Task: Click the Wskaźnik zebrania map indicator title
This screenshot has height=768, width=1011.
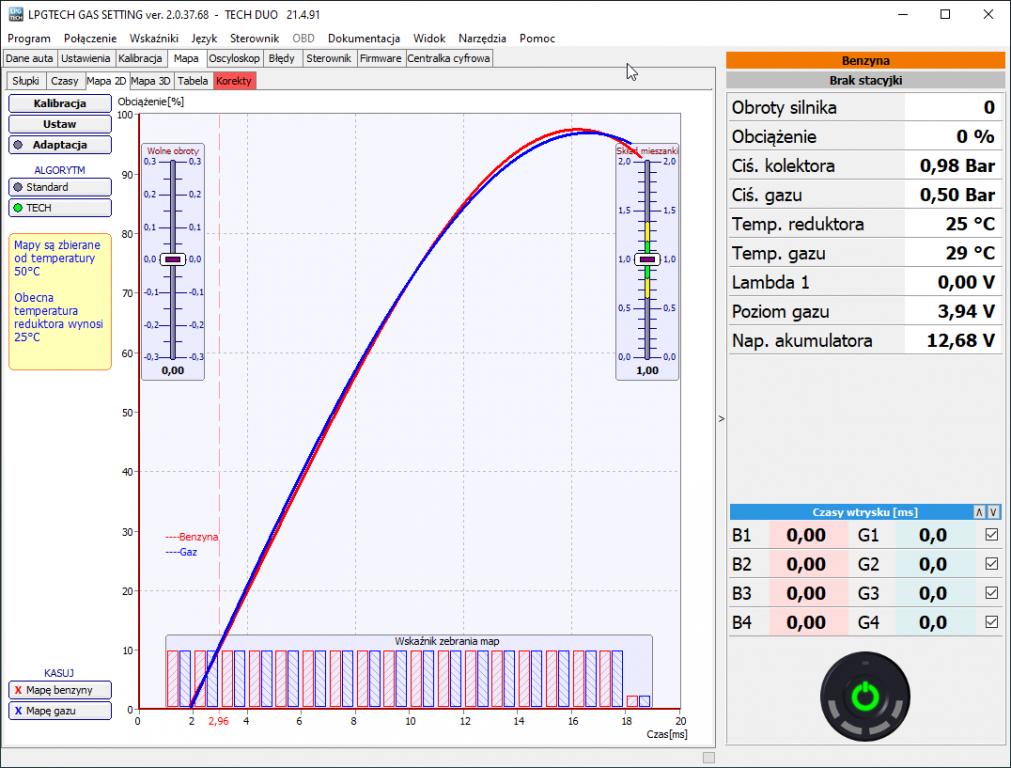Action: (x=447, y=641)
